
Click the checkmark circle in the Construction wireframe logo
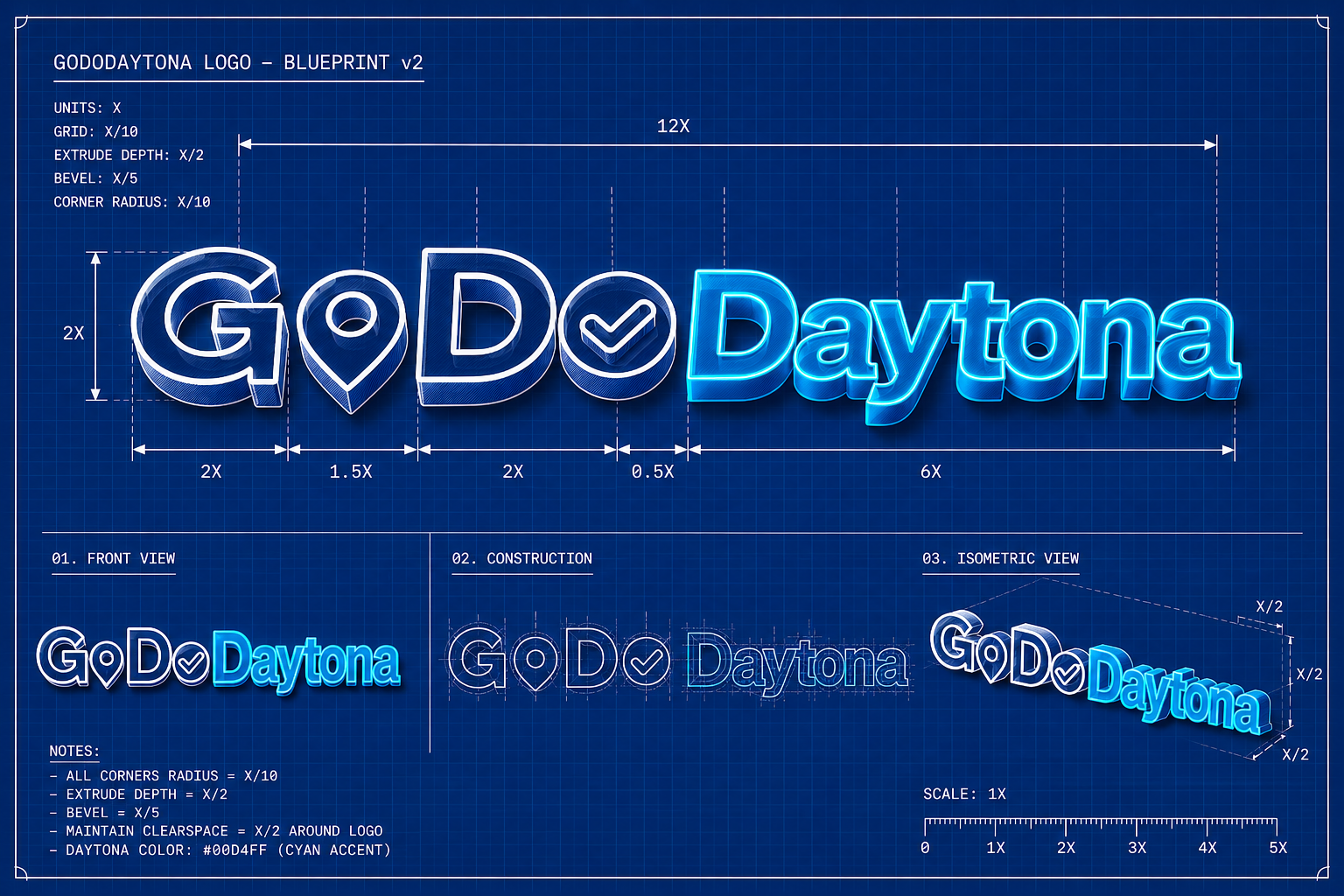(647, 661)
